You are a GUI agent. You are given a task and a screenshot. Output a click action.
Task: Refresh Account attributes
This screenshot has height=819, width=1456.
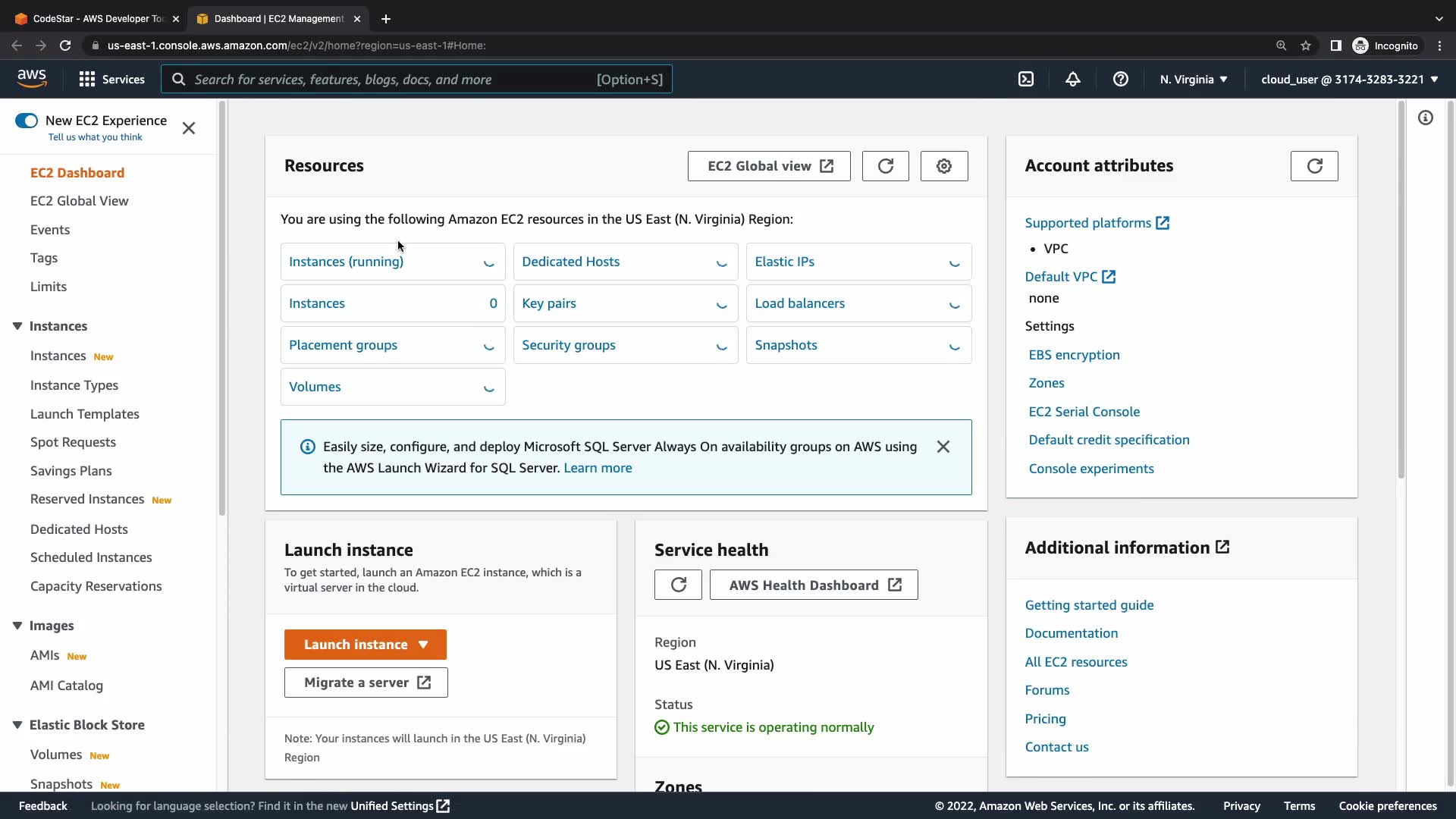point(1313,166)
